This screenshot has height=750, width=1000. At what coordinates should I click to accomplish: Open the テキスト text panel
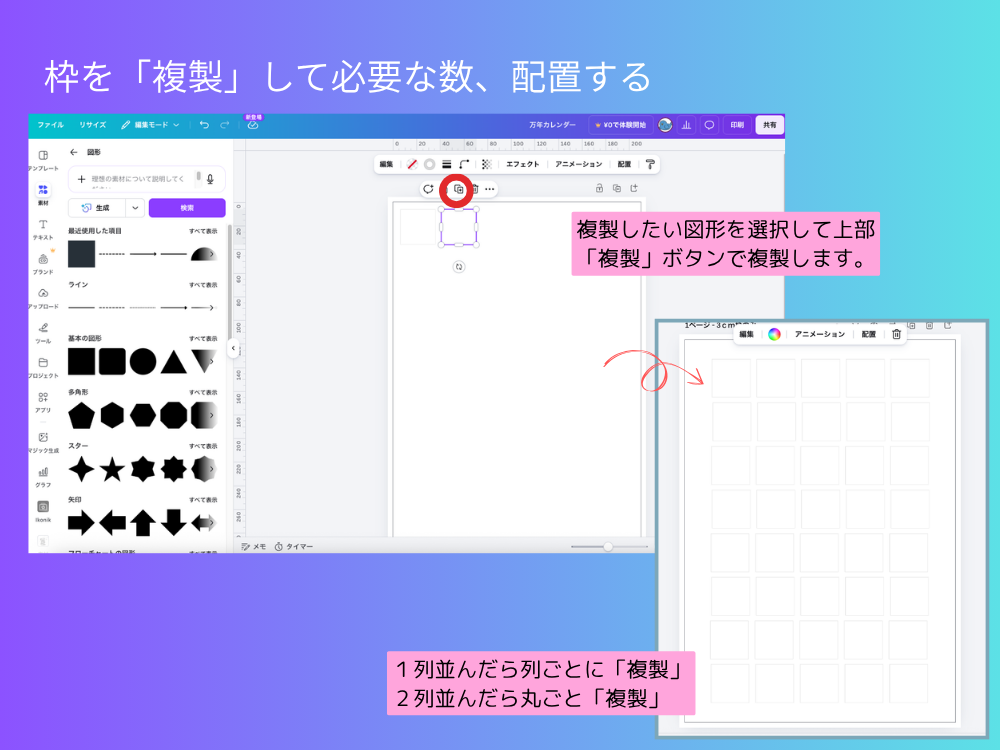pyautogui.click(x=43, y=229)
